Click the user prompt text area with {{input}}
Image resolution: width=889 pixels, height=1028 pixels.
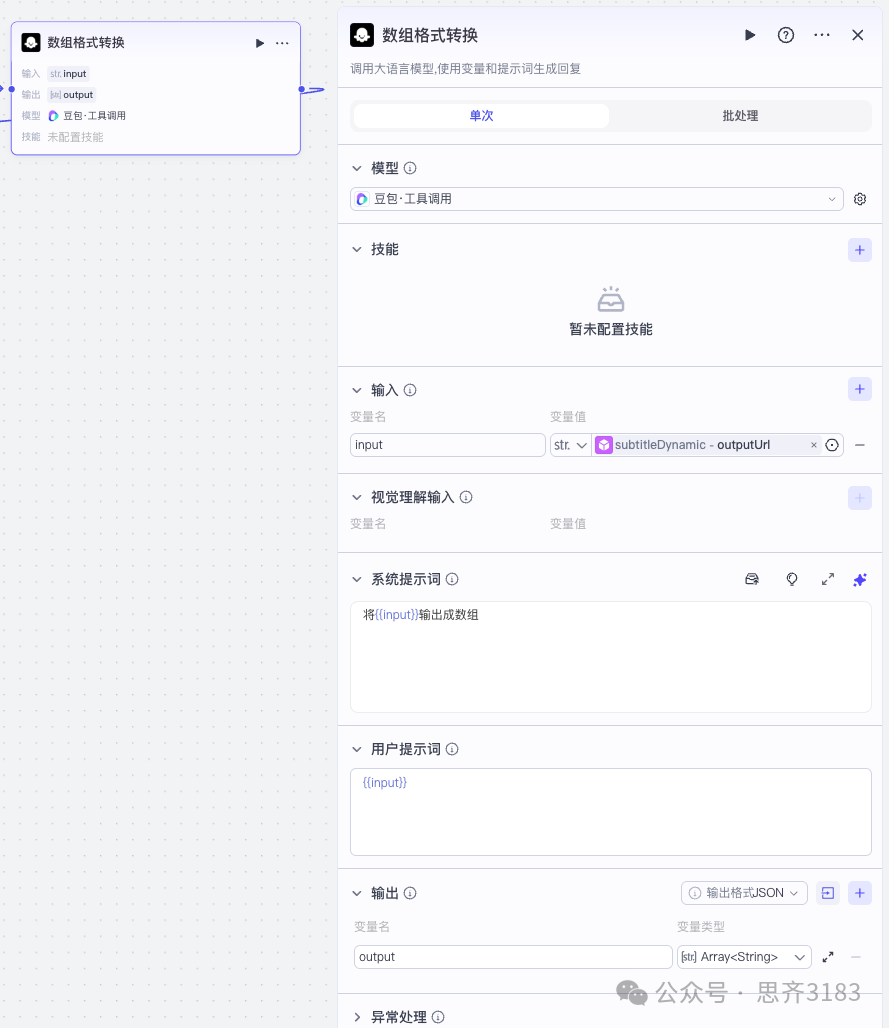click(610, 812)
